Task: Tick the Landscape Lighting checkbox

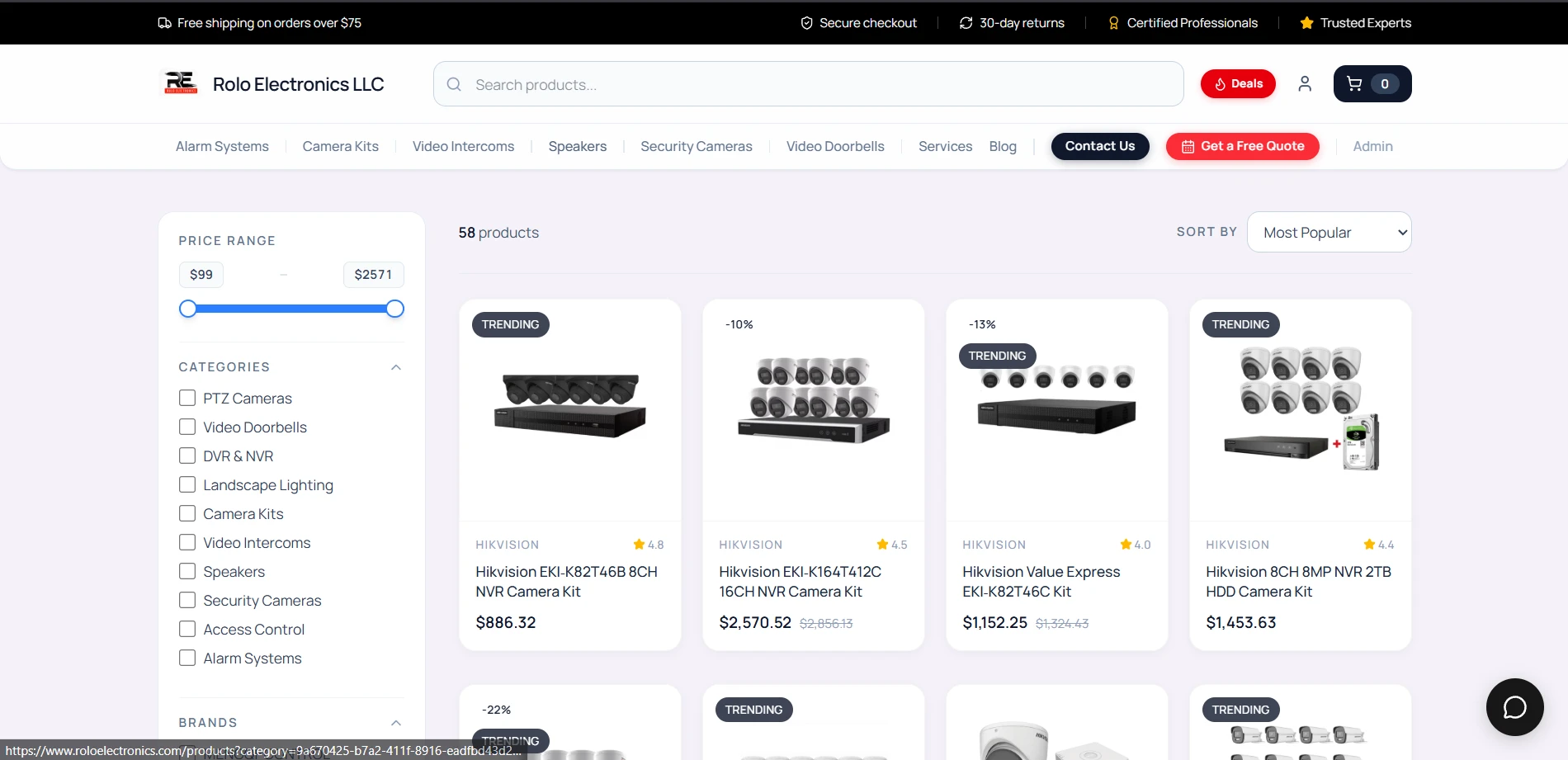Action: pos(187,484)
